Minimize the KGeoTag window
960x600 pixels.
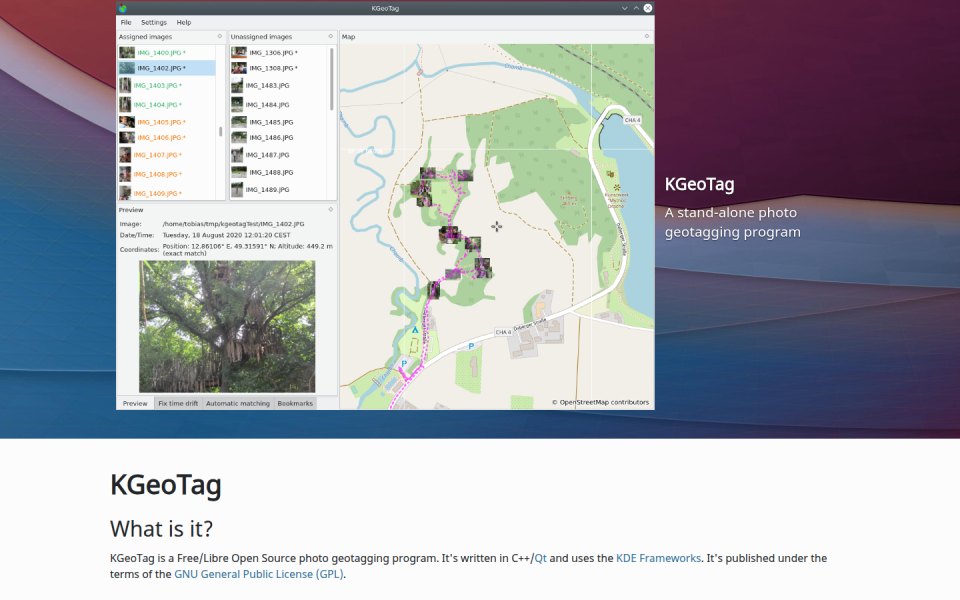624,8
